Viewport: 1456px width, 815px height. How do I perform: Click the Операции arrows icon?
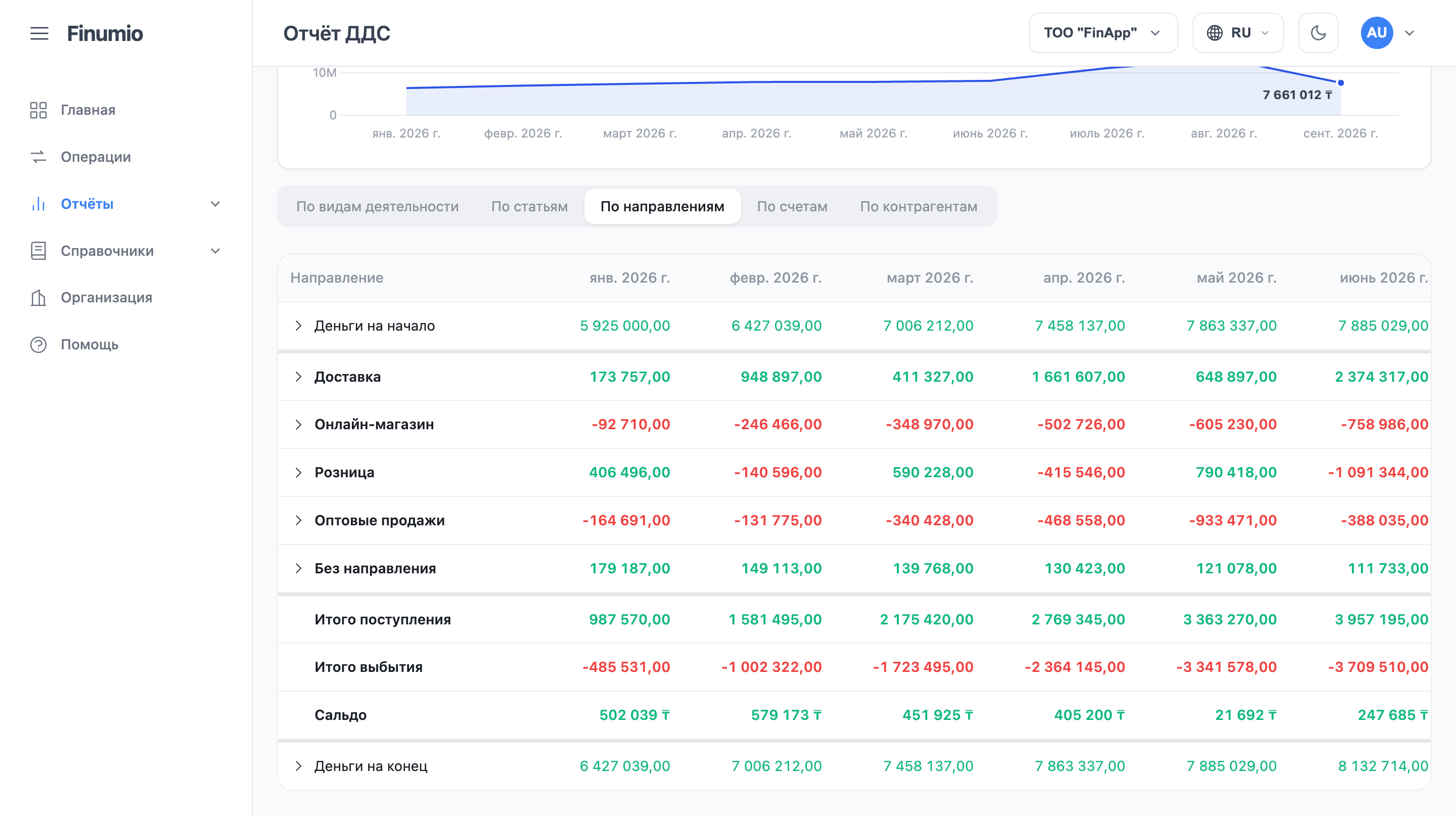point(38,157)
